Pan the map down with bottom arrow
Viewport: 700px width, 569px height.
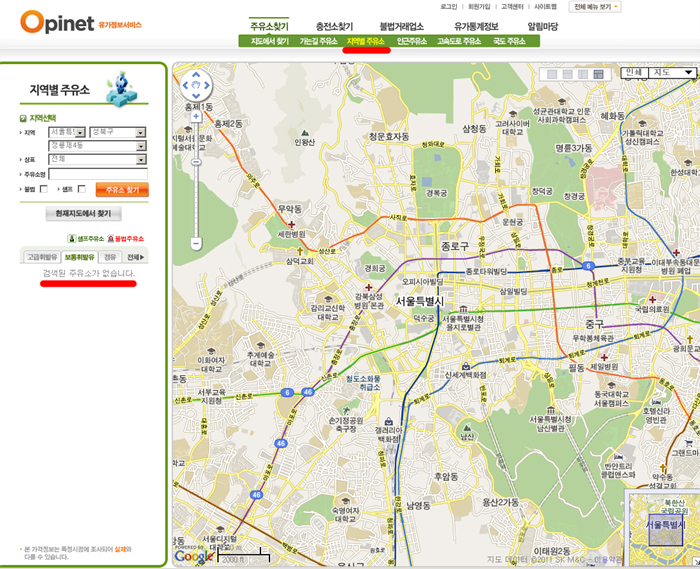coord(196,96)
